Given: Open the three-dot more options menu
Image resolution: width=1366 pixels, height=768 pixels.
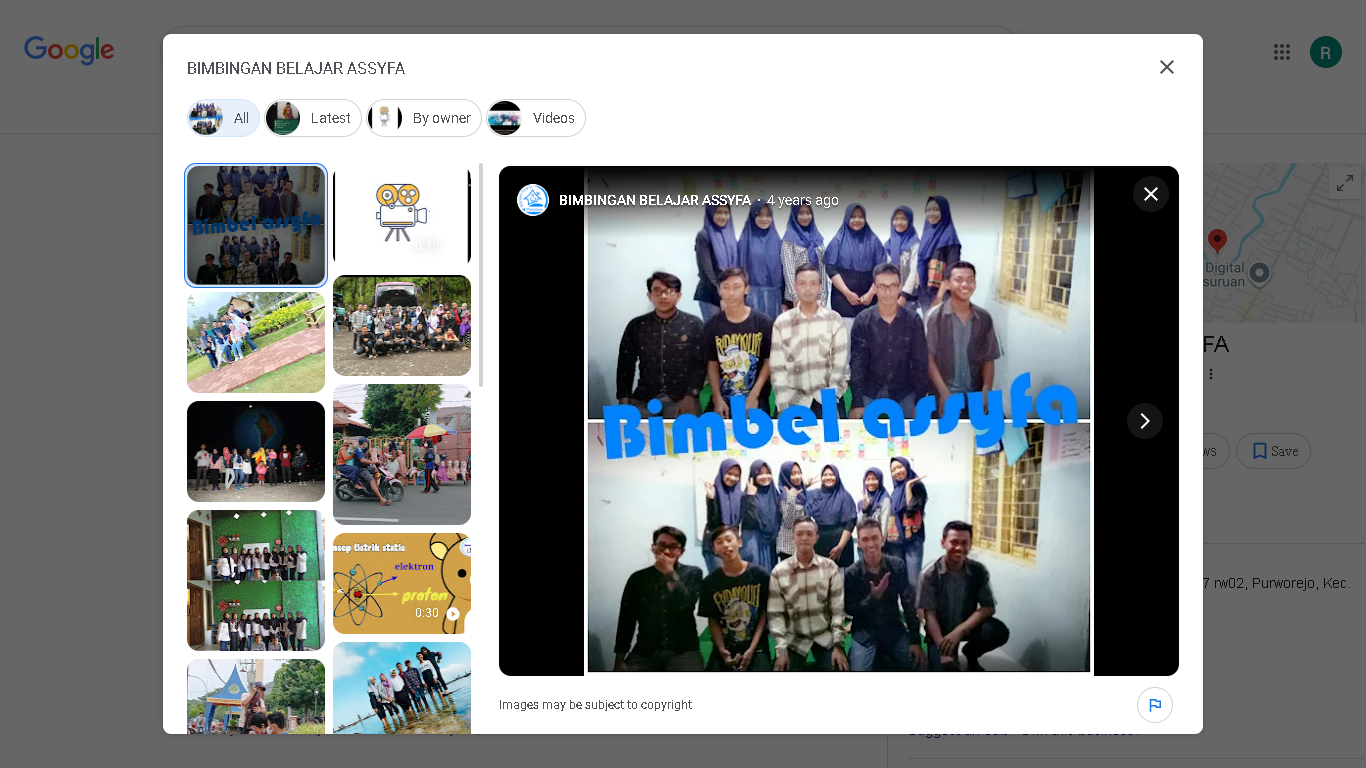Looking at the screenshot, I should 1211,374.
